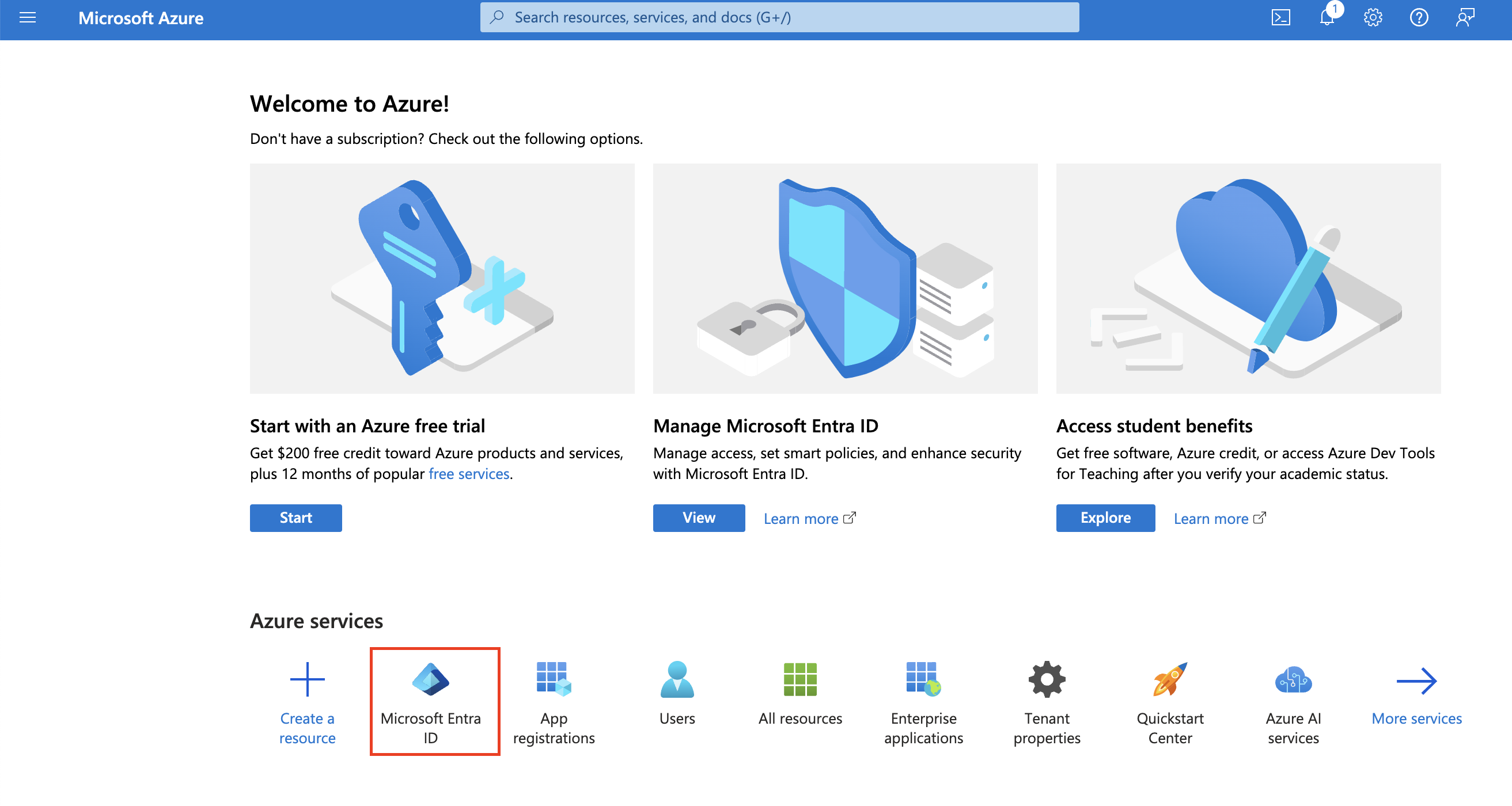Start the Azure free trial
1512x806 pixels.
[x=296, y=518]
